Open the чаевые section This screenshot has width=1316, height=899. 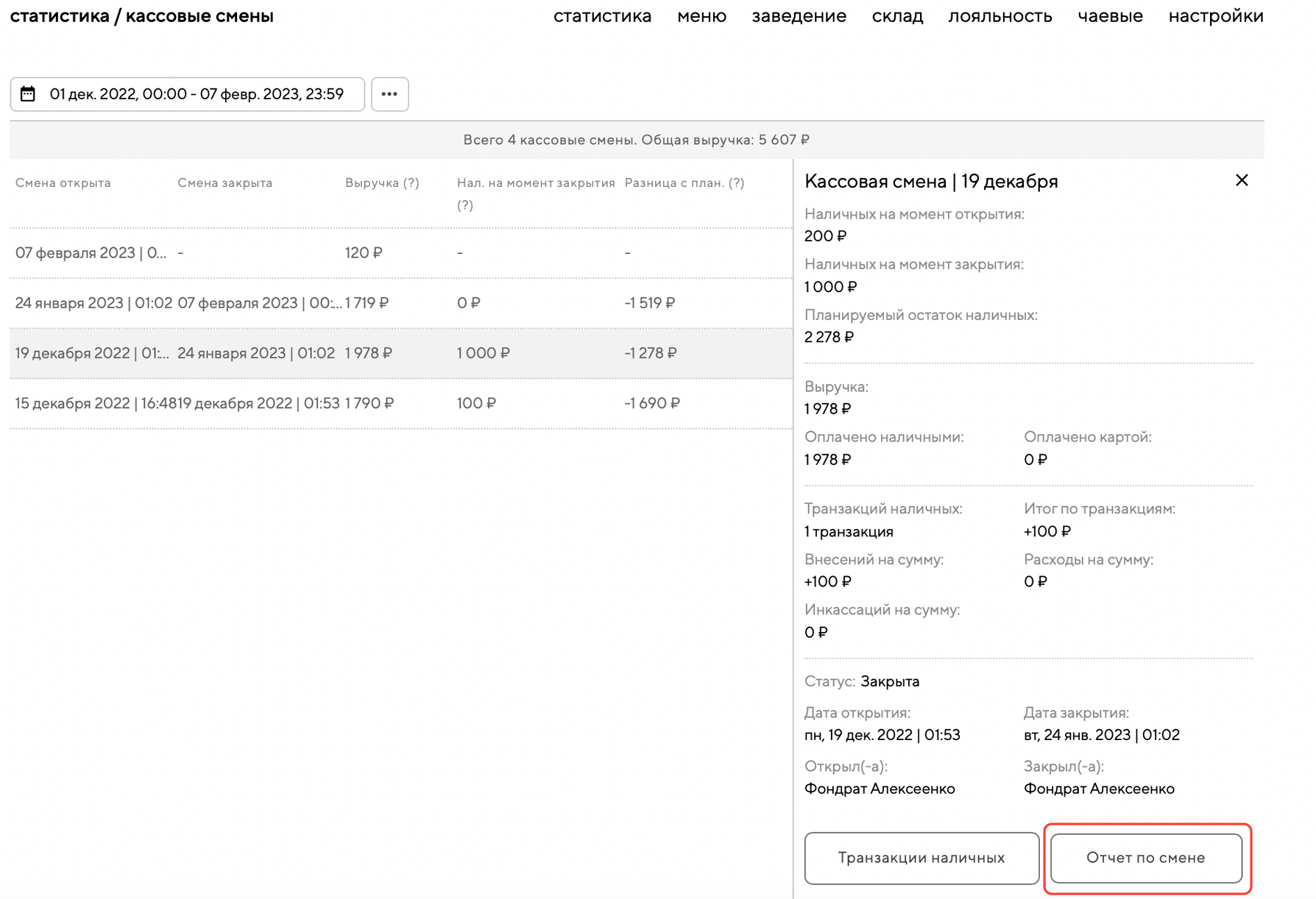coord(1110,16)
